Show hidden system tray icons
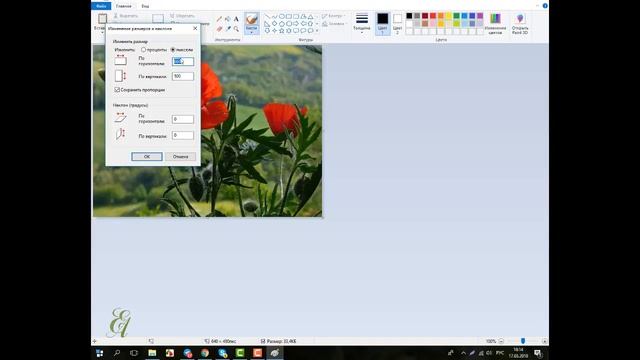640x360 pixels. (463, 353)
